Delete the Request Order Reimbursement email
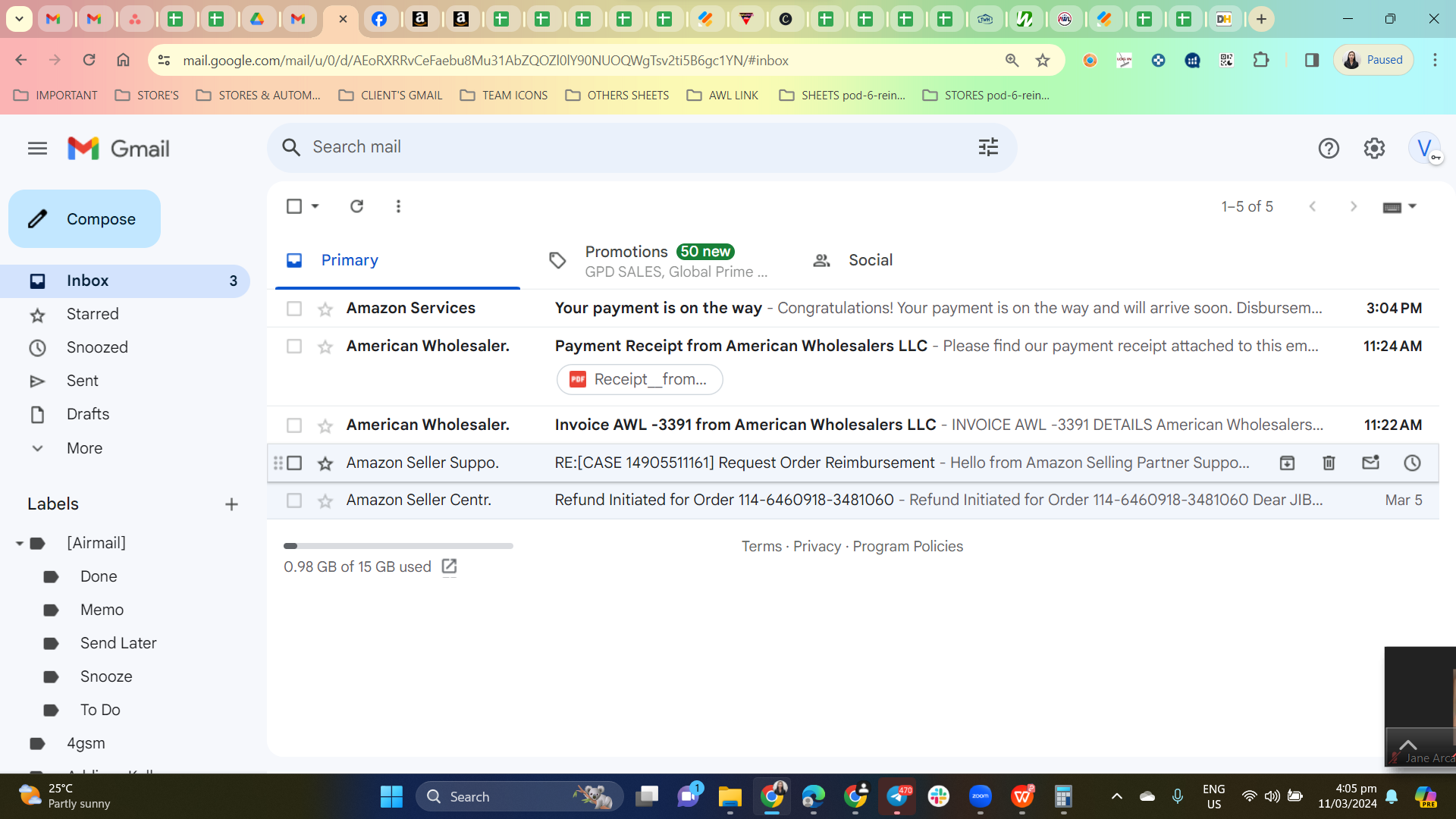Screen dimensions: 1456x819 click(x=1329, y=463)
